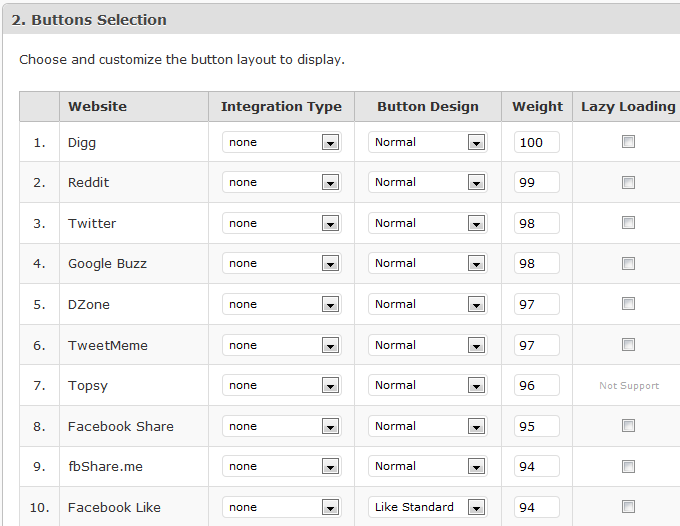Screen dimensions: 680x526
Task: Toggle lazy loading checkbox for Reddit
Action: pos(628,182)
